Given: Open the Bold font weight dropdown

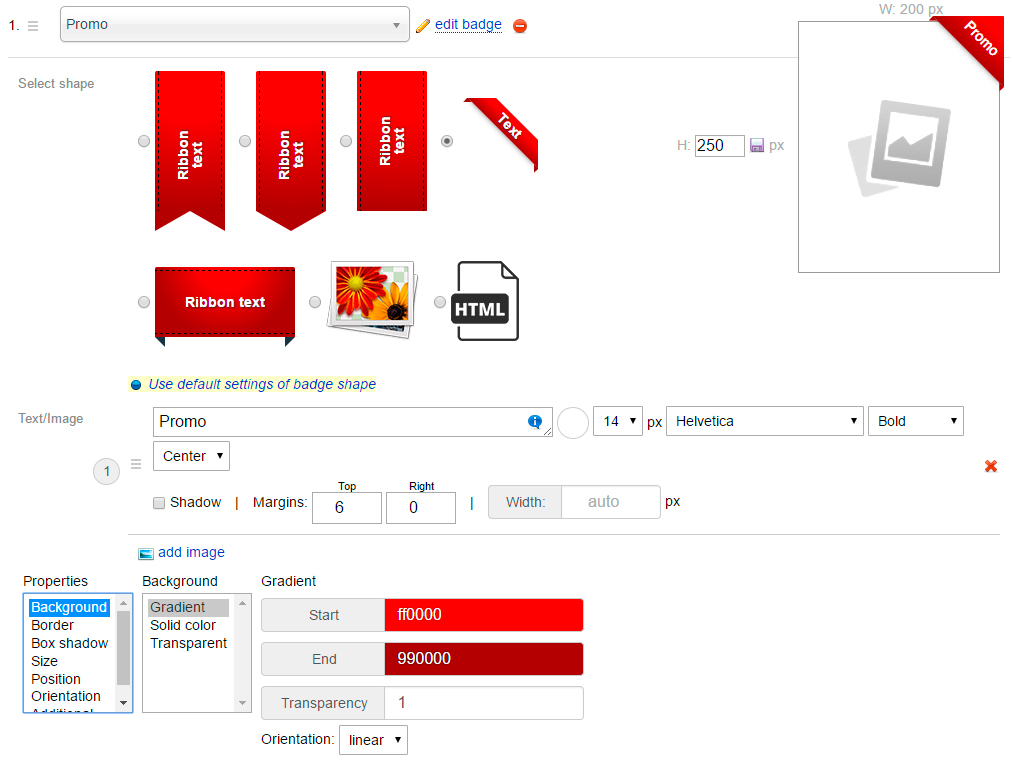Looking at the screenshot, I should coord(916,421).
